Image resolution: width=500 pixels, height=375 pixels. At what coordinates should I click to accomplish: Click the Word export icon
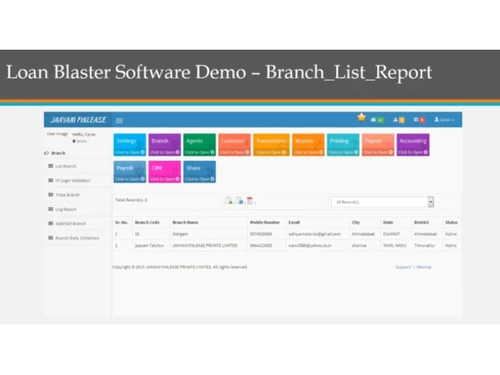(x=239, y=201)
